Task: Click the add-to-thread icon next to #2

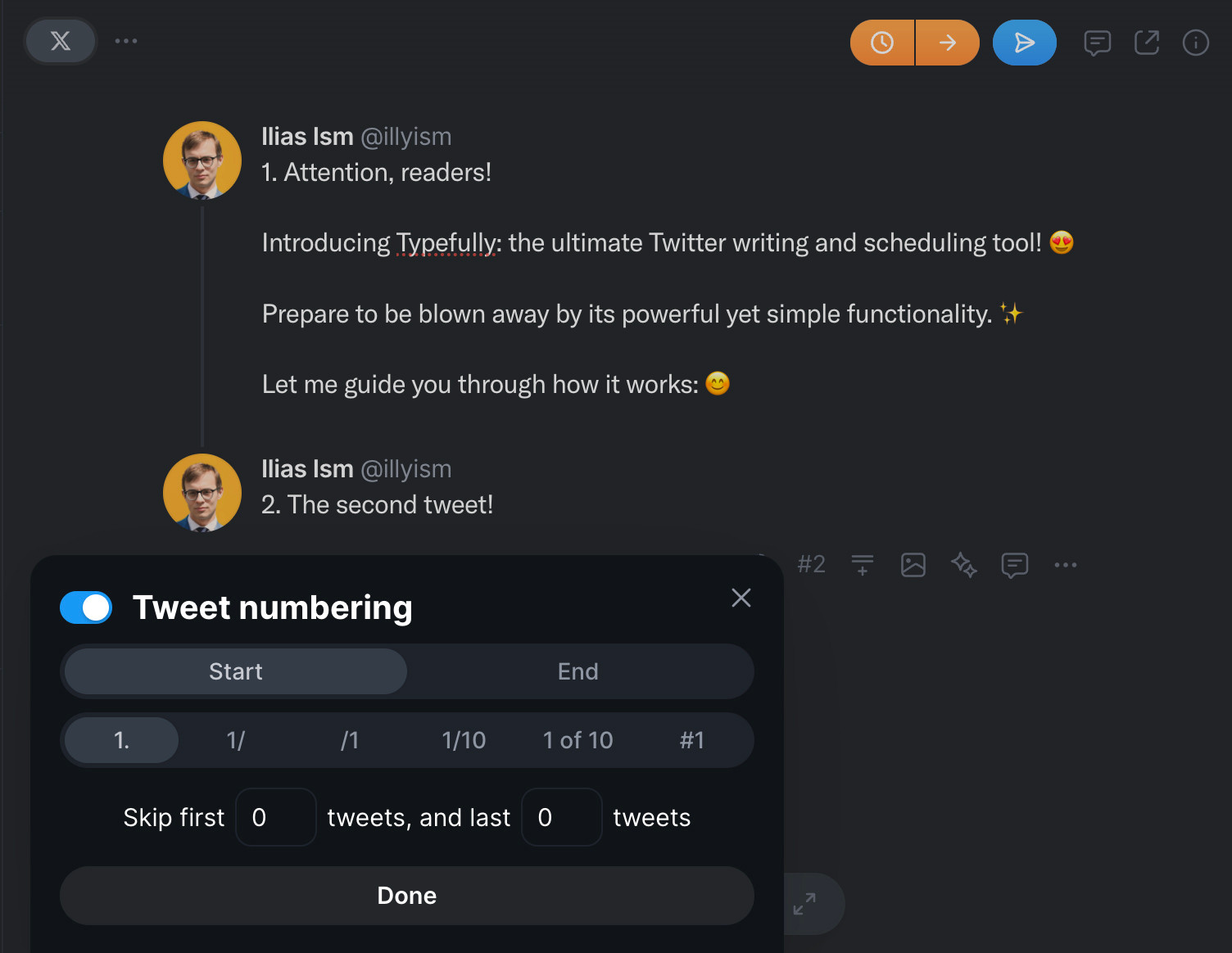Action: (862, 565)
